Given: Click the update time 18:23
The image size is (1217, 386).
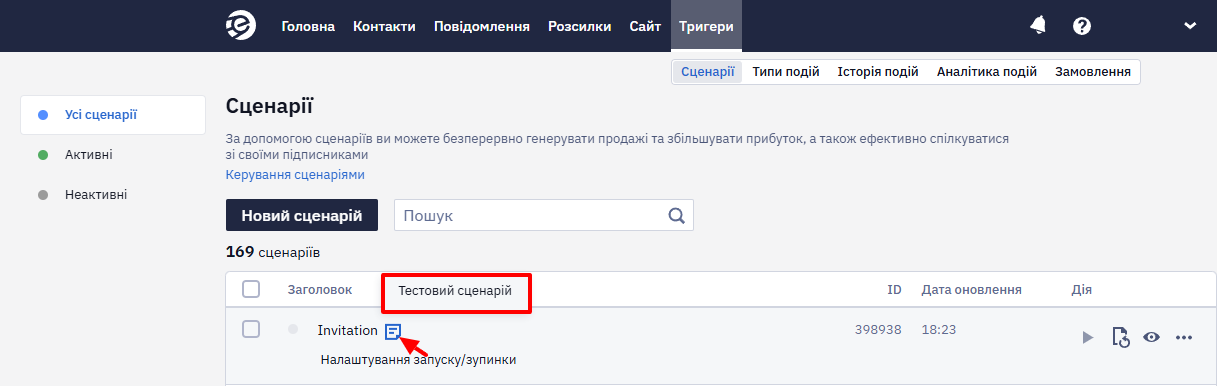Looking at the screenshot, I should [x=939, y=330].
